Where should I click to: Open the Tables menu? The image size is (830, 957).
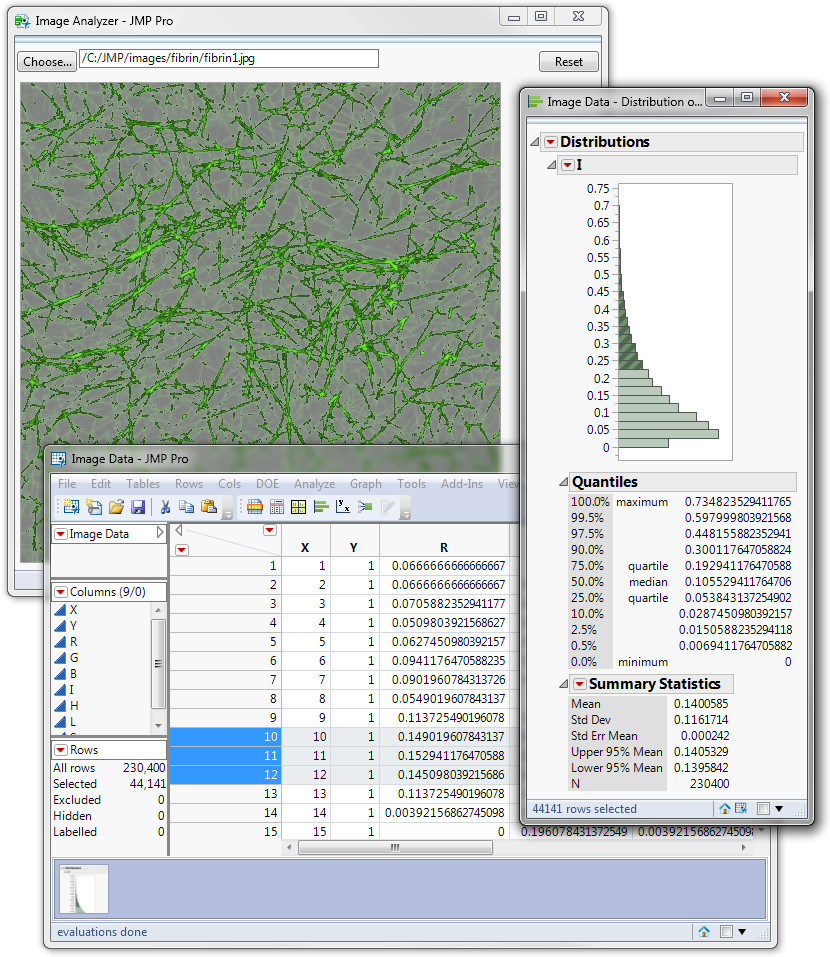143,484
